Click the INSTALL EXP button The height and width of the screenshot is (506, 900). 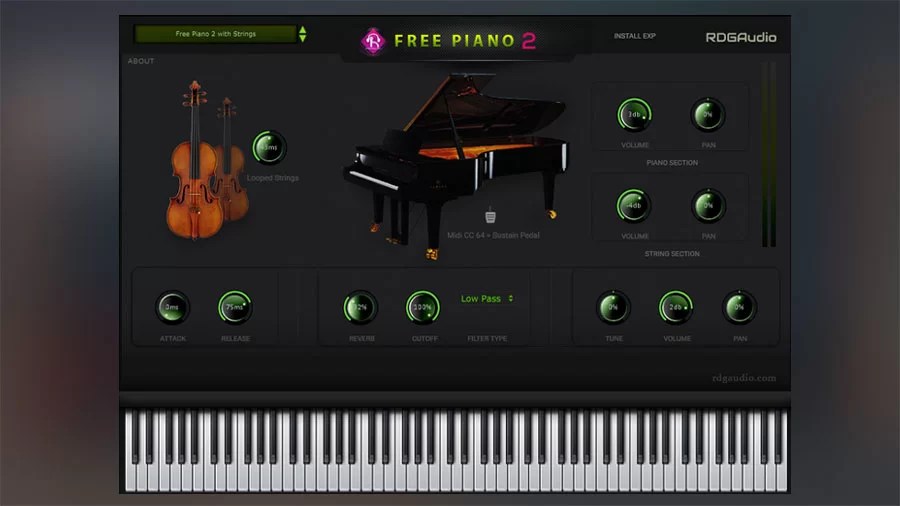[634, 36]
